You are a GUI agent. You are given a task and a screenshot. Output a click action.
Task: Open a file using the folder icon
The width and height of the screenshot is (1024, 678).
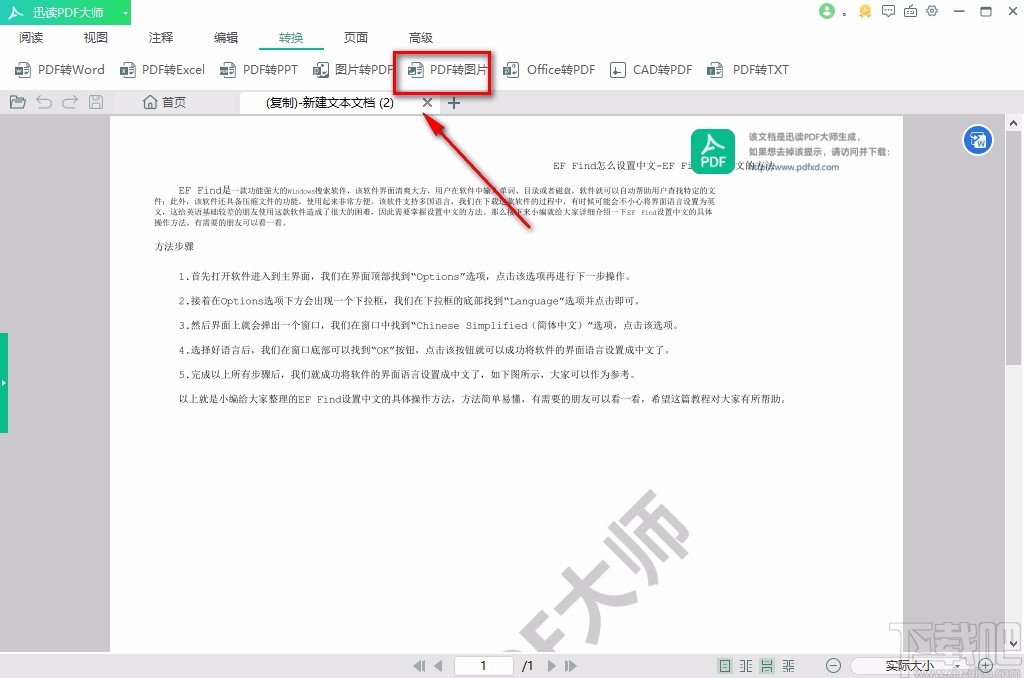[x=17, y=101]
